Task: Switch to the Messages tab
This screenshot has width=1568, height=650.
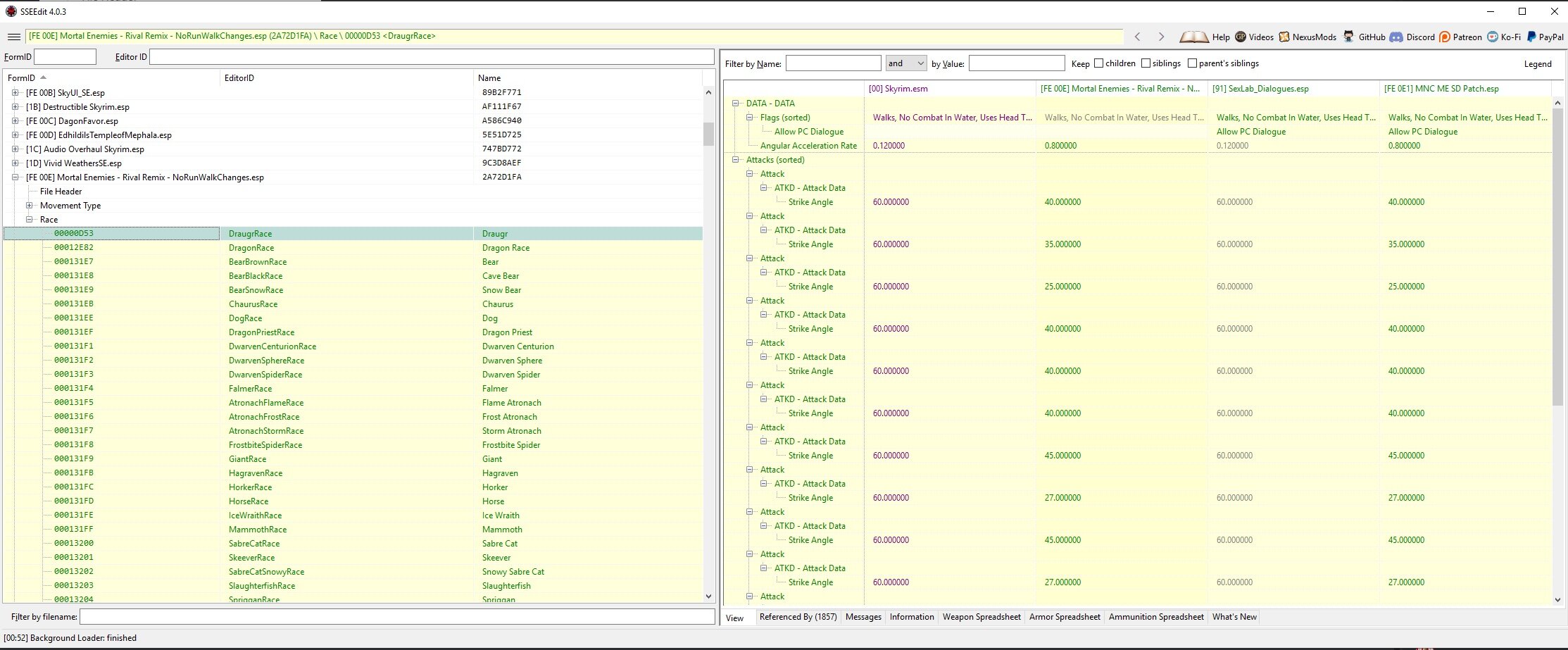Action: click(863, 617)
